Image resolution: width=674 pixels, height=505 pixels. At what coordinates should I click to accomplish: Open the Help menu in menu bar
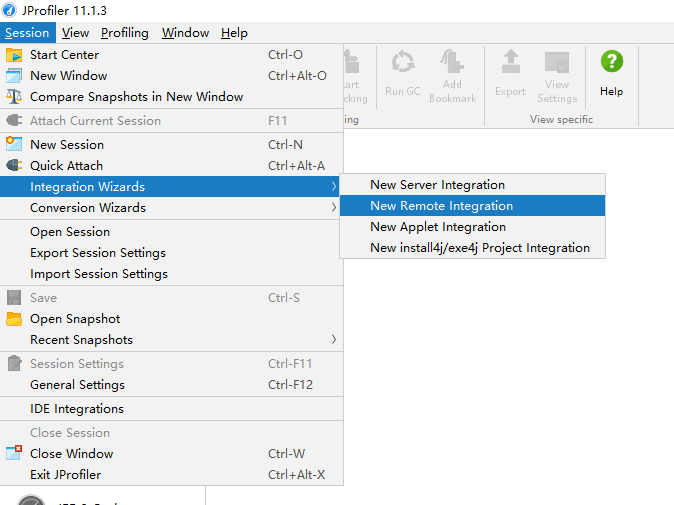(x=234, y=33)
